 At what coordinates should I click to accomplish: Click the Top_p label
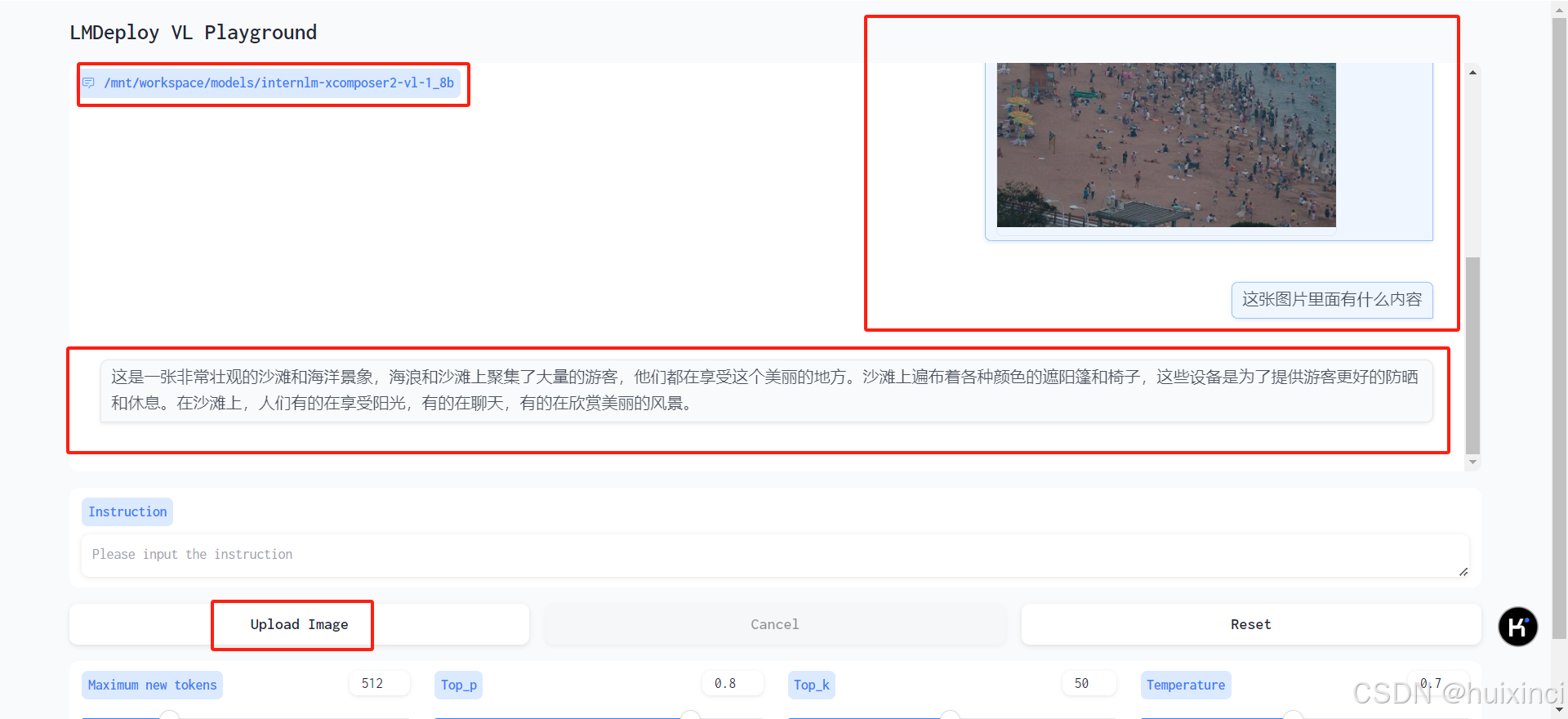(x=458, y=685)
